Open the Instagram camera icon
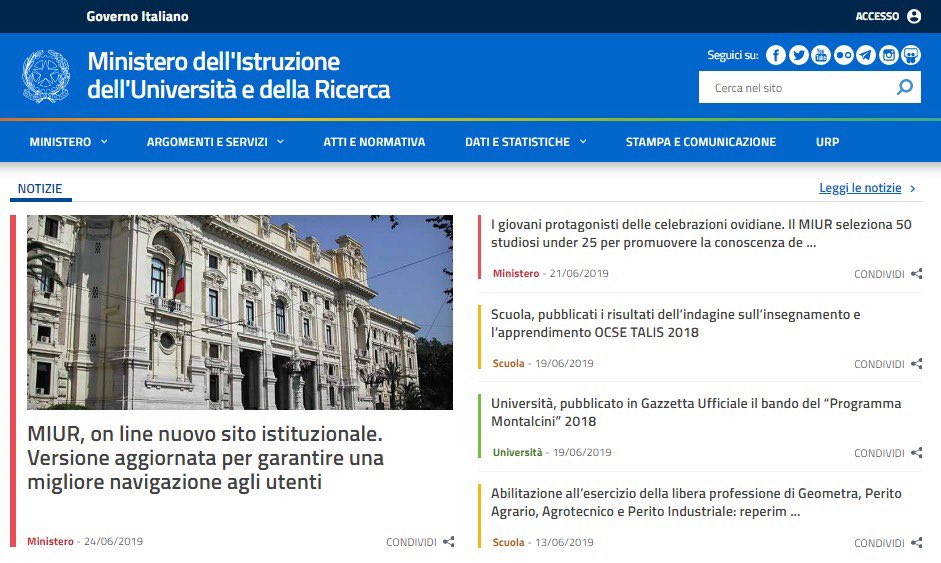The width and height of the screenshot is (941, 563). tap(889, 55)
